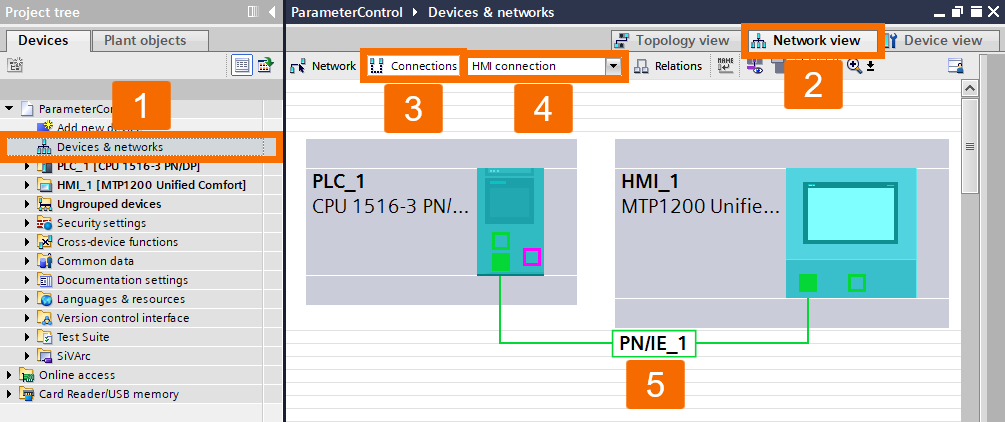Click the table export icon with green arrow
Image resolution: width=1005 pixels, height=422 pixels.
(x=265, y=65)
